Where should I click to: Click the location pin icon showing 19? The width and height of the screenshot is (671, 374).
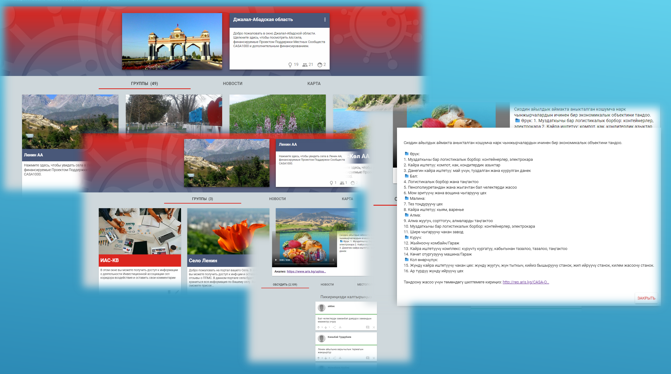(290, 65)
